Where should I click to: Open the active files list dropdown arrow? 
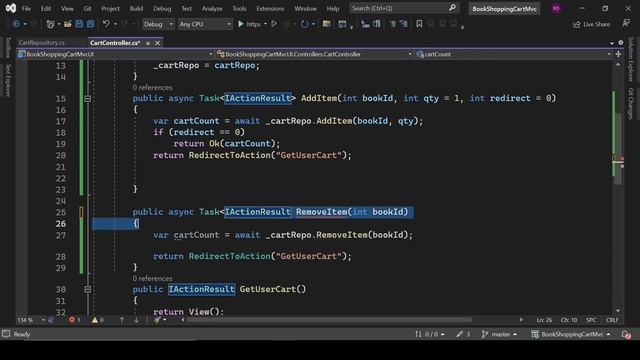612,43
